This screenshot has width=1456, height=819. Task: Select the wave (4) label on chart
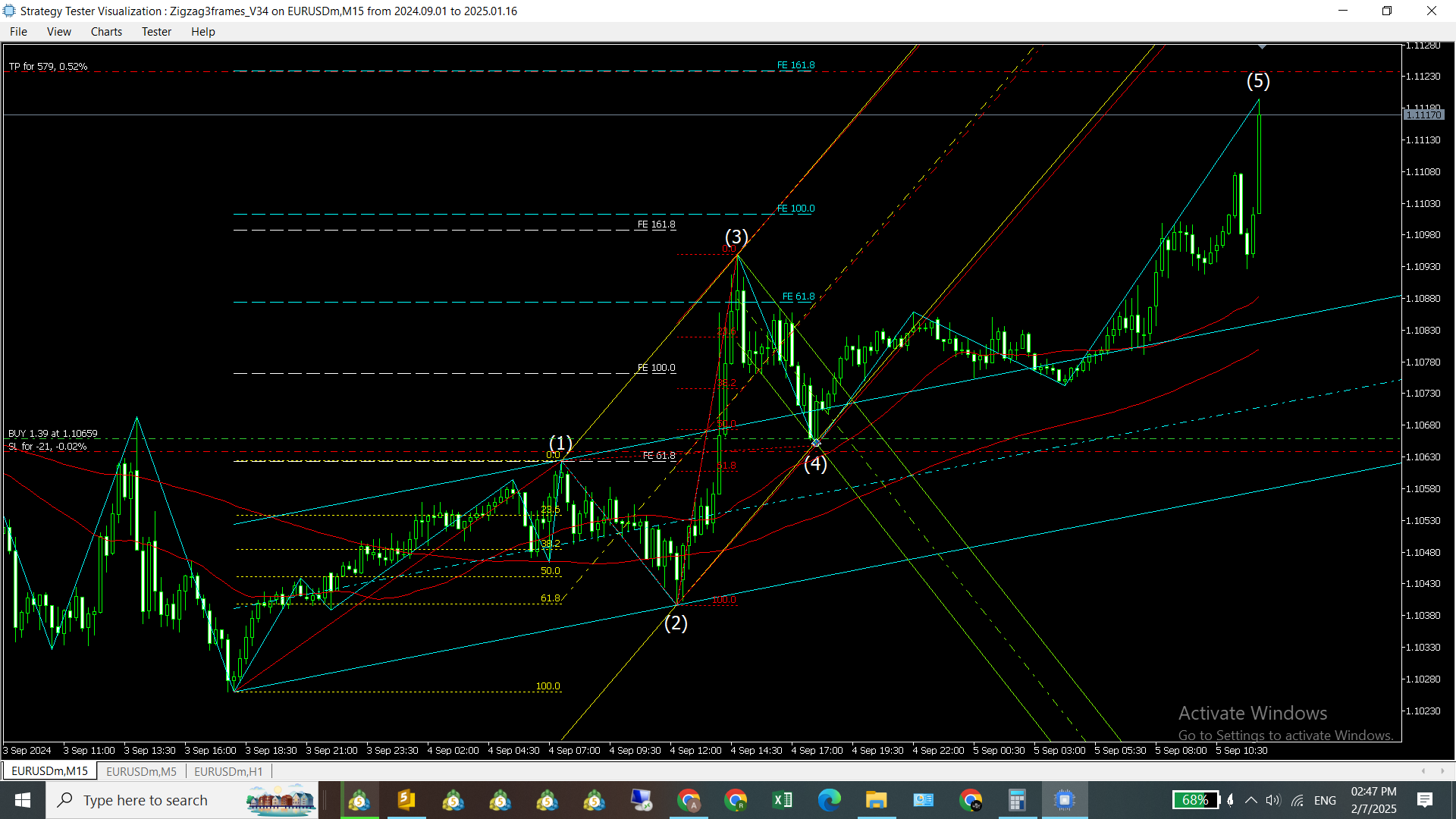815,463
